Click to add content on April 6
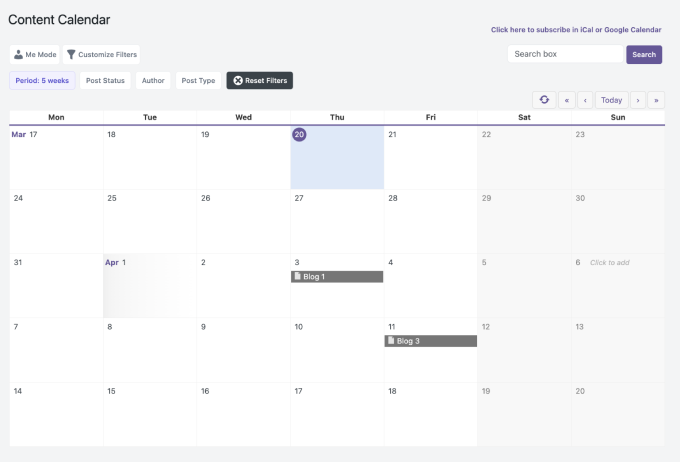The image size is (680, 462). 610,263
